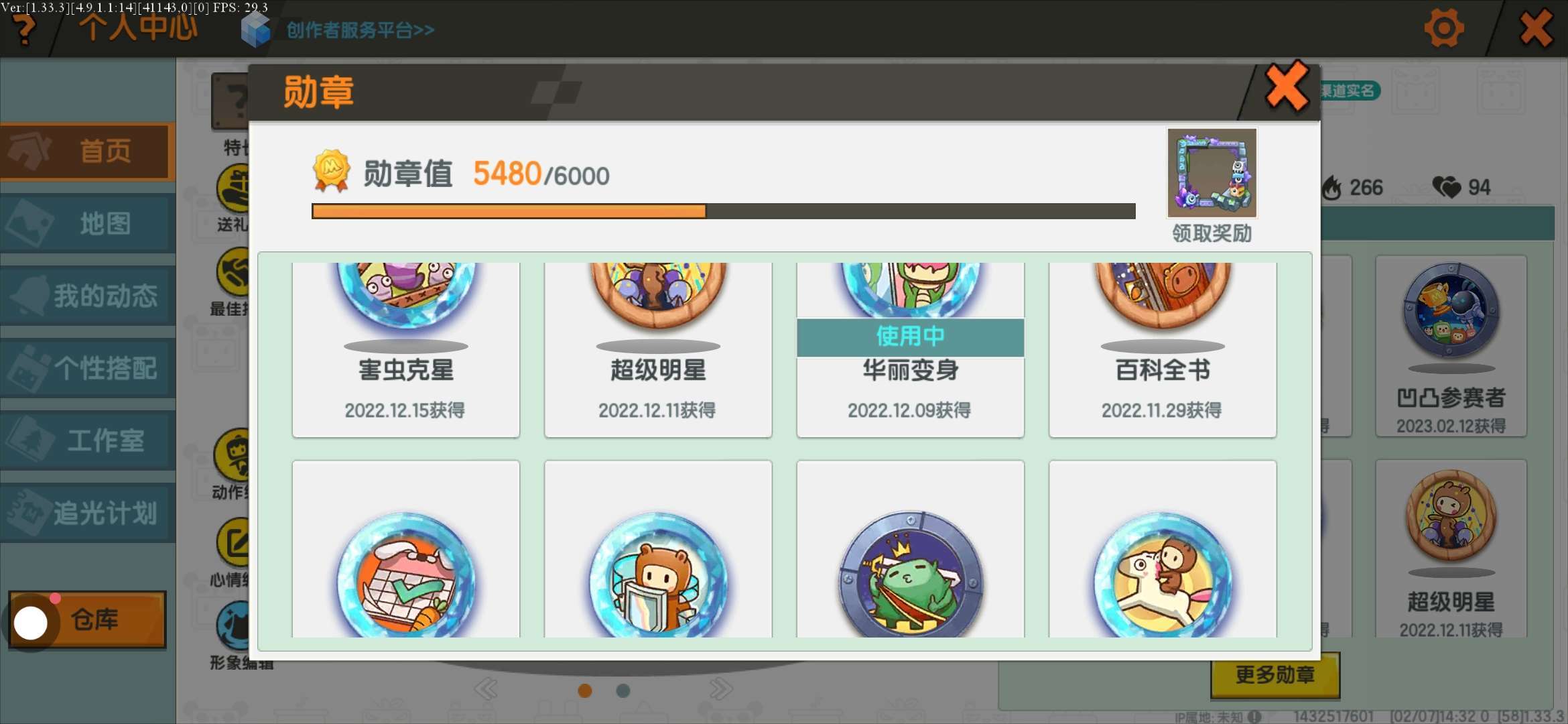Open the 地图 sidebar tab

coord(88,224)
